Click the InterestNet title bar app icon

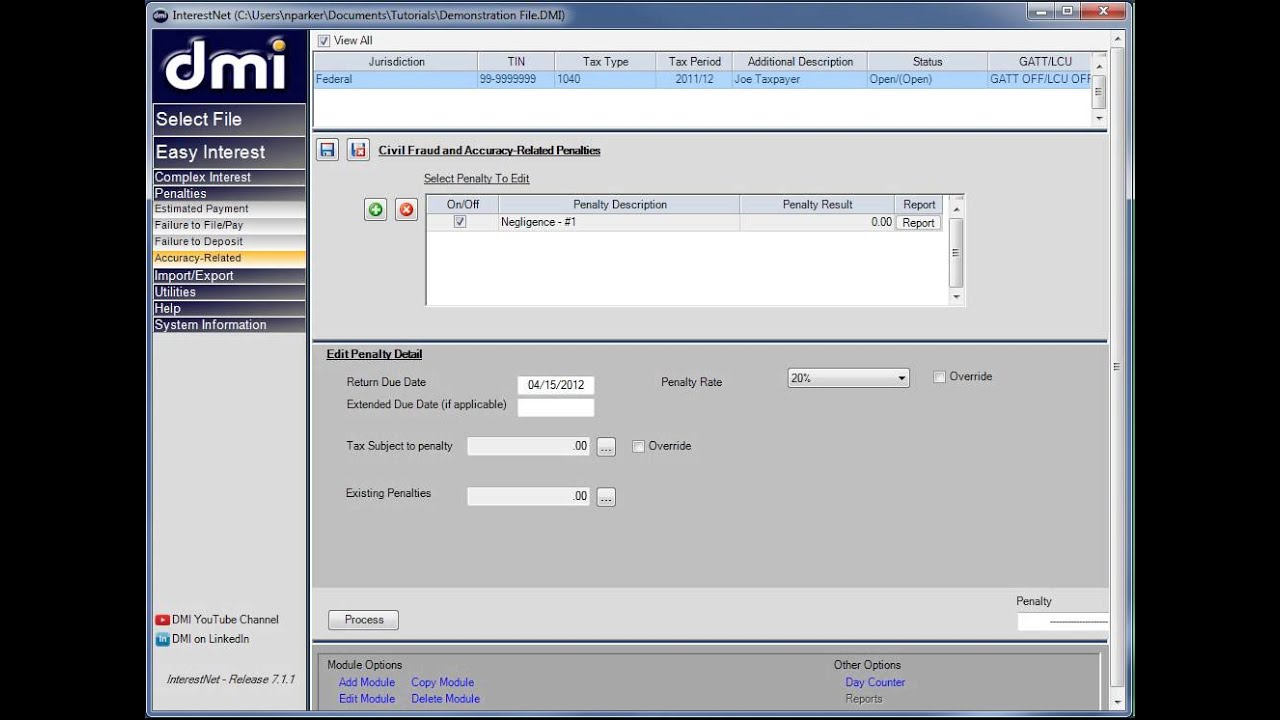[159, 15]
